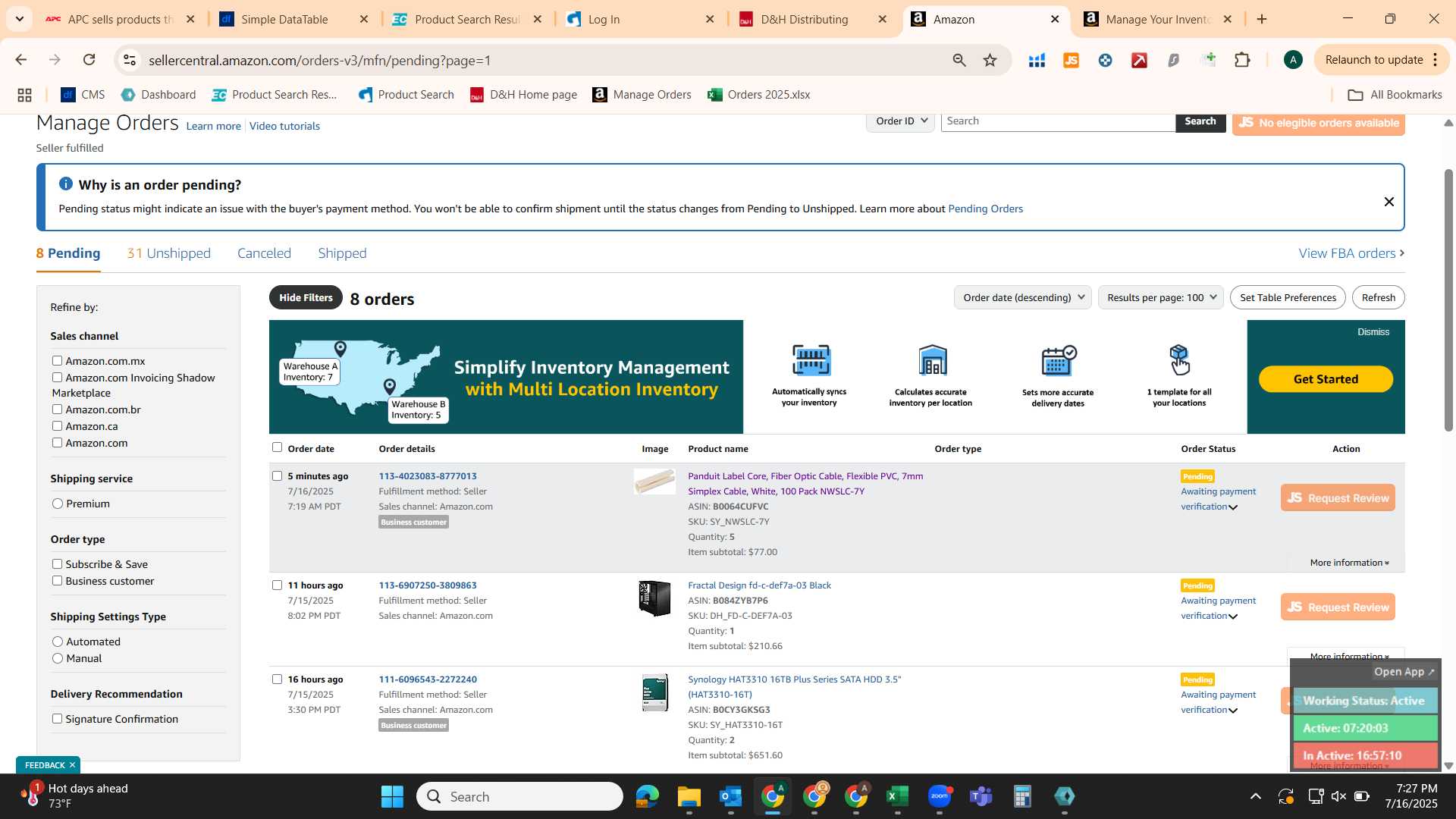Open Chrome menu via Relaunch to update dots

click(x=1435, y=60)
